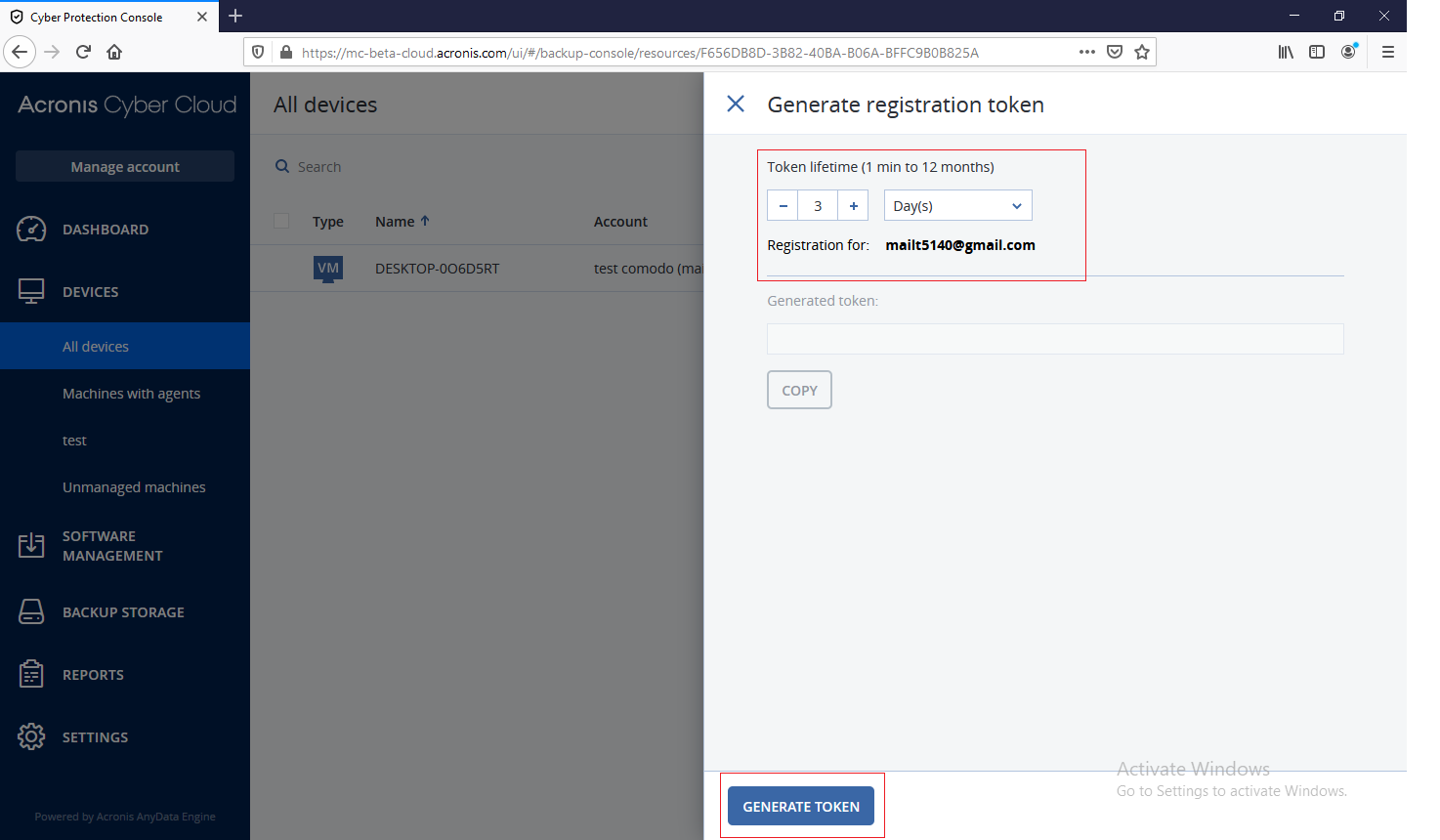Close the Cyber Protection Console tab
This screenshot has width=1440, height=840.
pos(202,17)
